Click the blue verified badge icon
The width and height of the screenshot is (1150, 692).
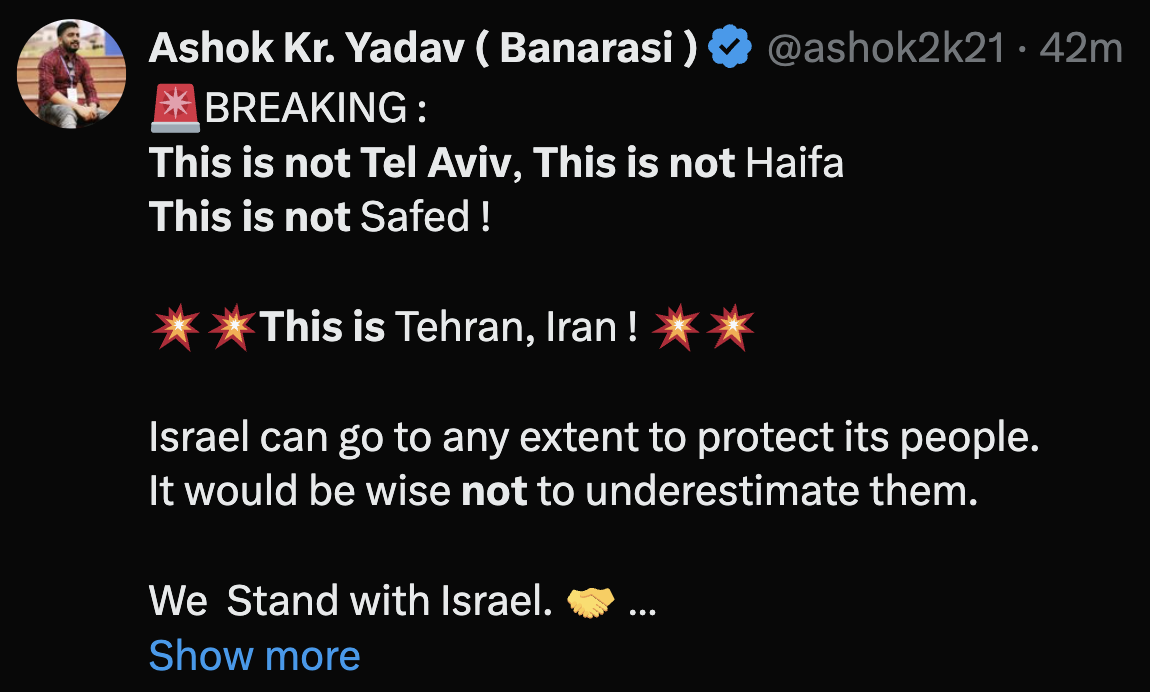(730, 48)
